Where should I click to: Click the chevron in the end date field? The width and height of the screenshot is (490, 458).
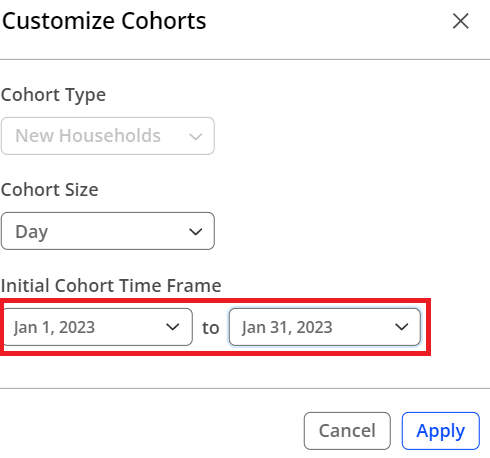click(x=401, y=327)
